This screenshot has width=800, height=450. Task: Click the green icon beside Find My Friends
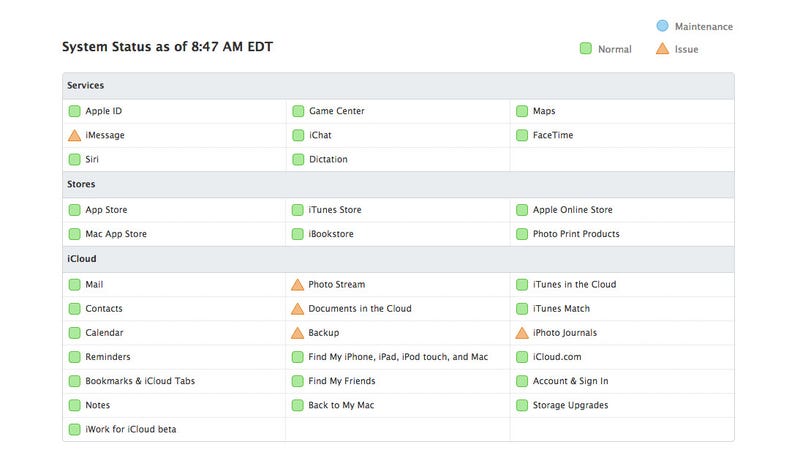297,381
